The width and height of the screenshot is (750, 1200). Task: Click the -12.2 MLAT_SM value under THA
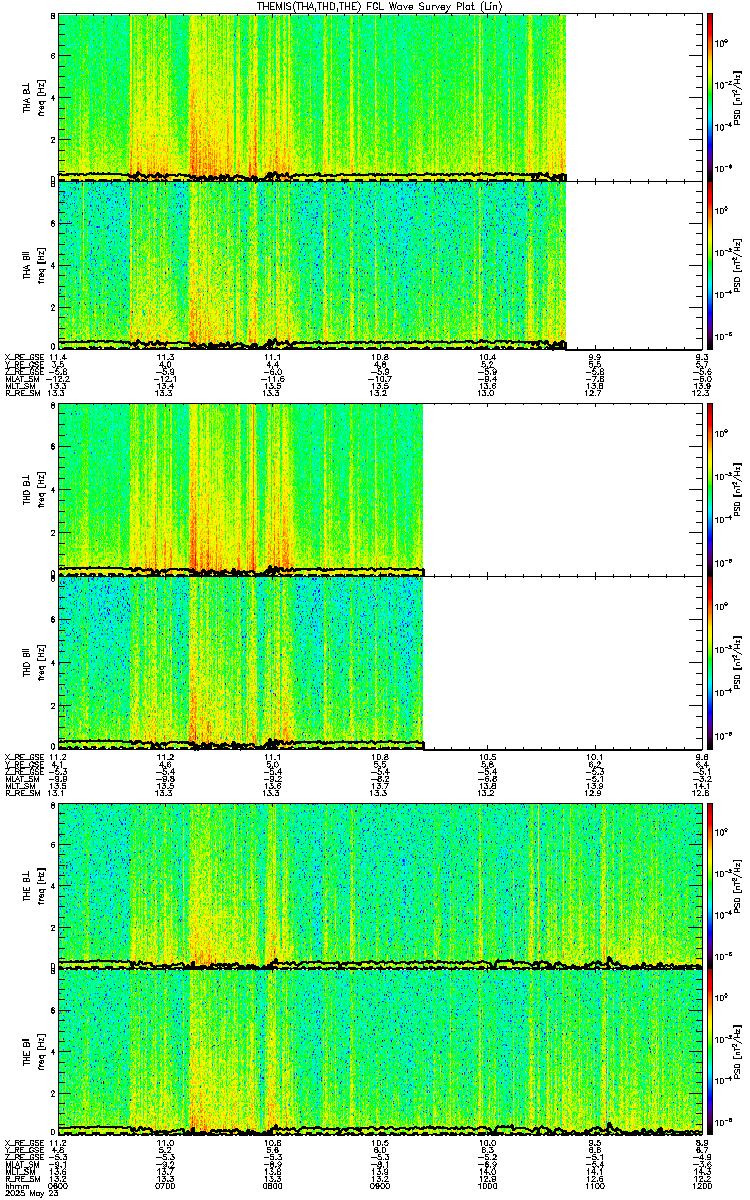58,380
